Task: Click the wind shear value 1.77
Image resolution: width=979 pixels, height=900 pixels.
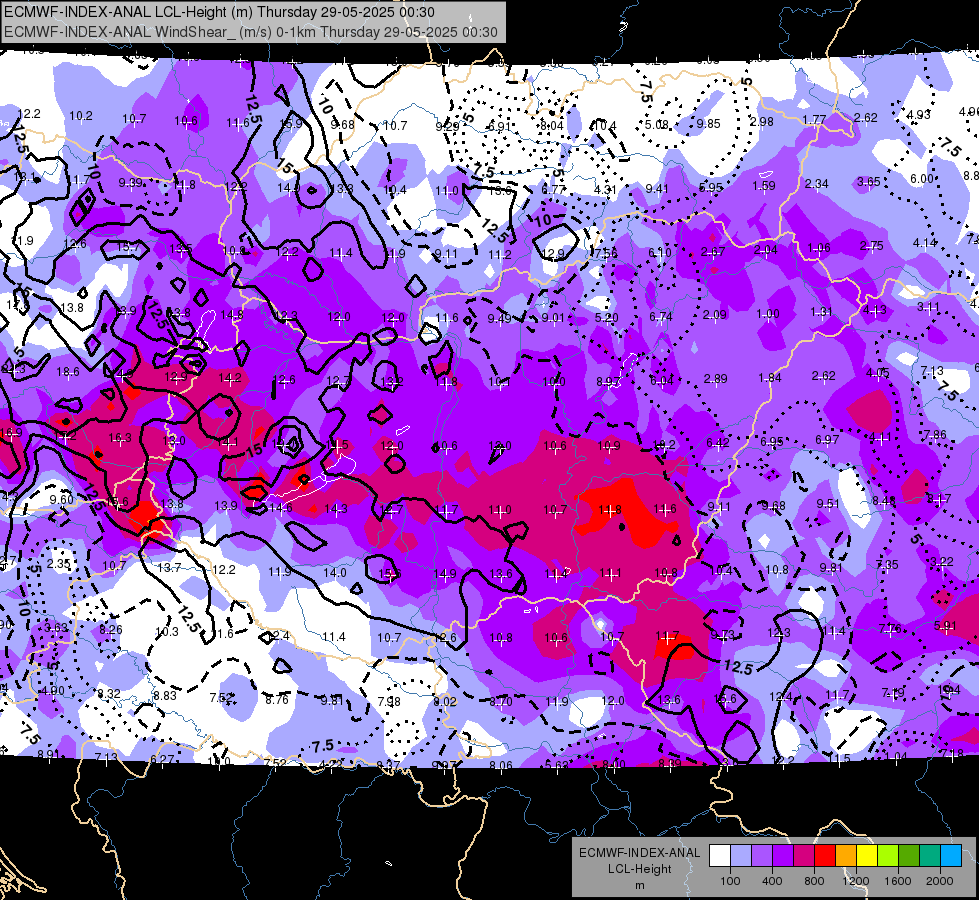Action: (x=814, y=119)
